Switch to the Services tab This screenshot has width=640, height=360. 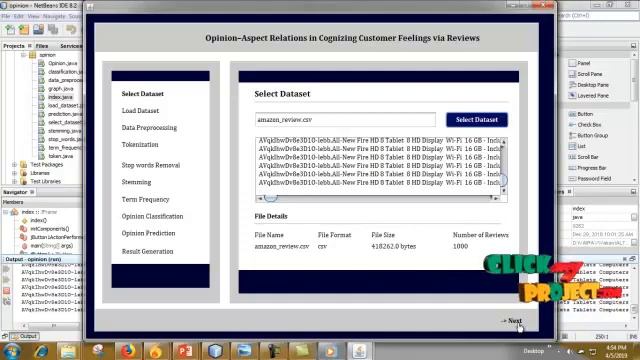(71, 46)
